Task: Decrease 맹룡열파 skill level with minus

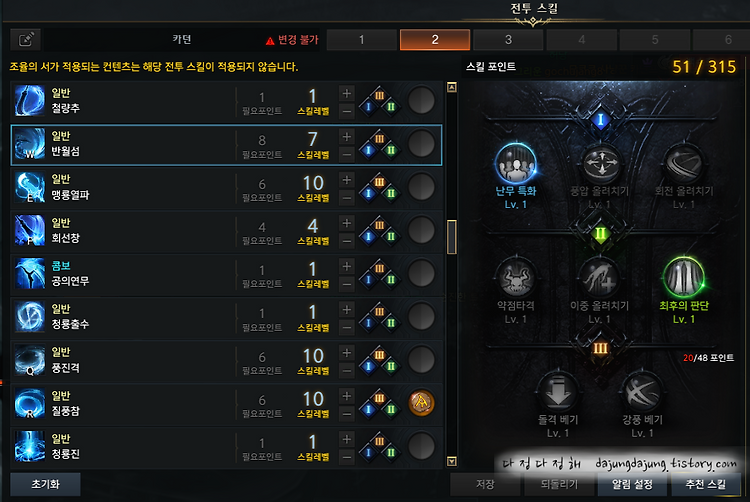Action: click(347, 197)
